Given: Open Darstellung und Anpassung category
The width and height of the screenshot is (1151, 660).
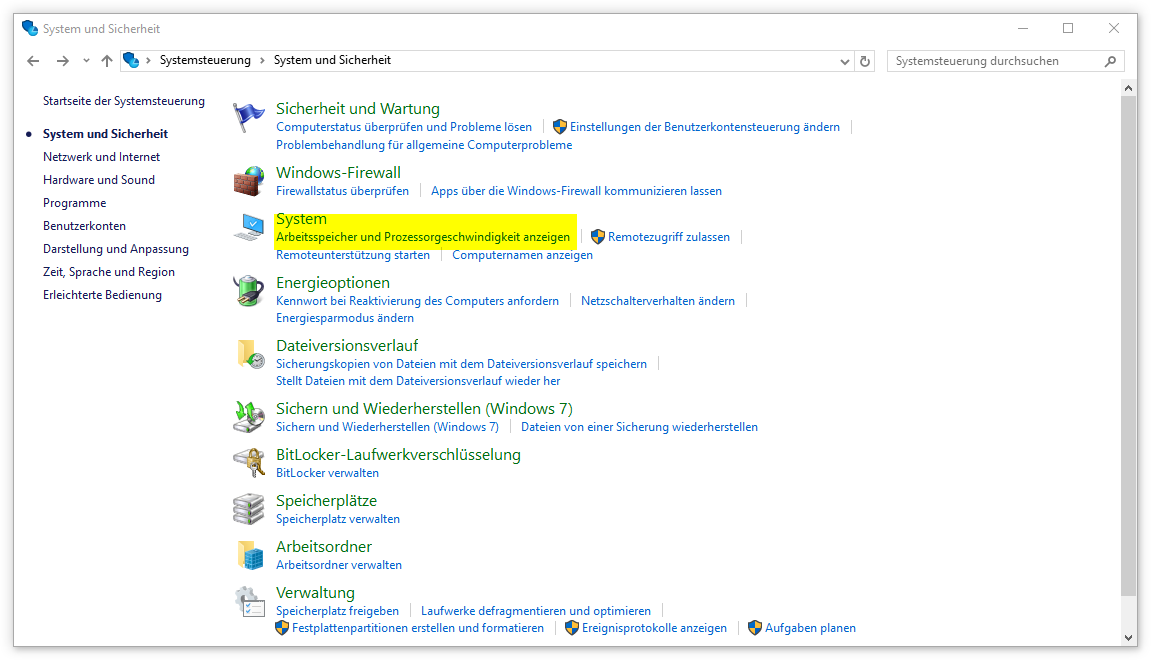Looking at the screenshot, I should tap(115, 249).
